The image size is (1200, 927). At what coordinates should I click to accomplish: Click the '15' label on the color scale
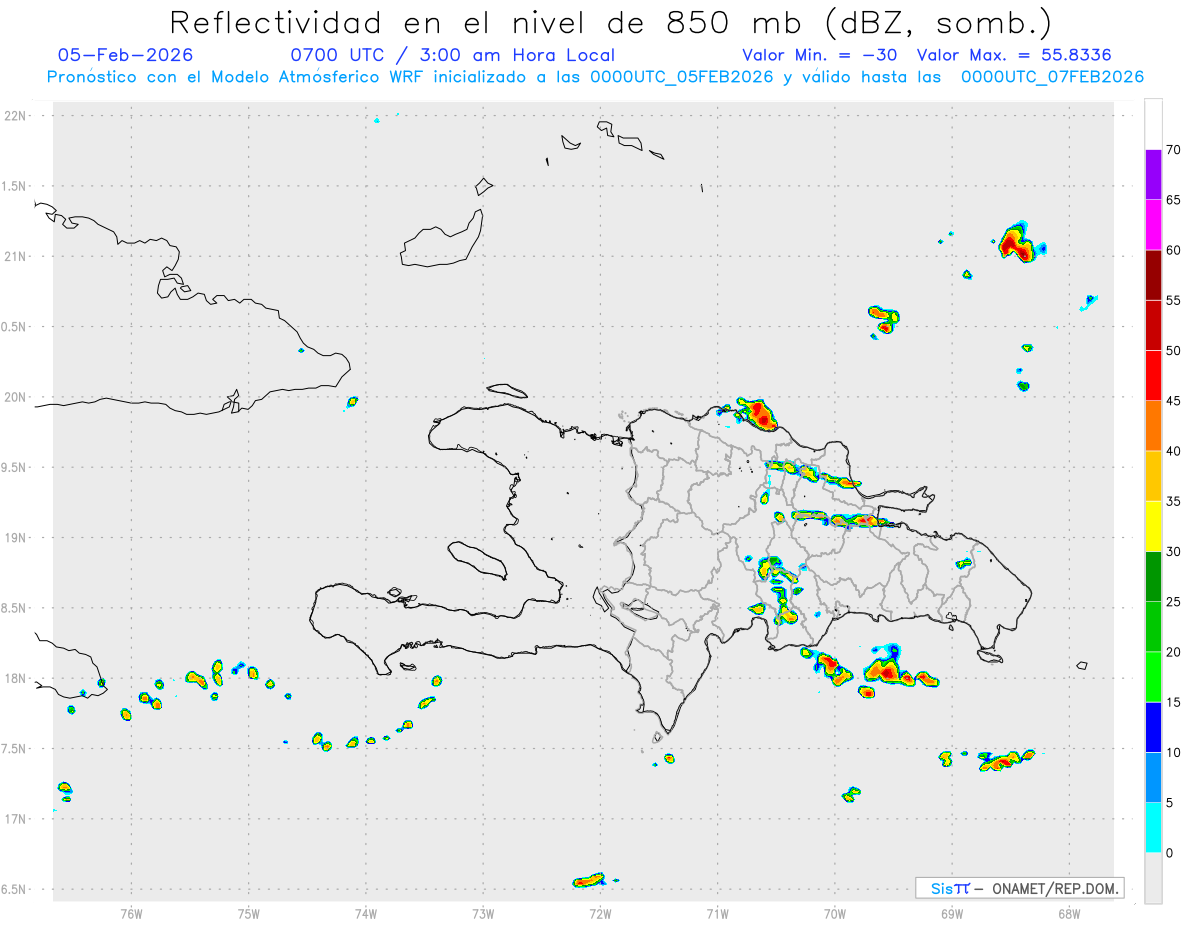1173,702
